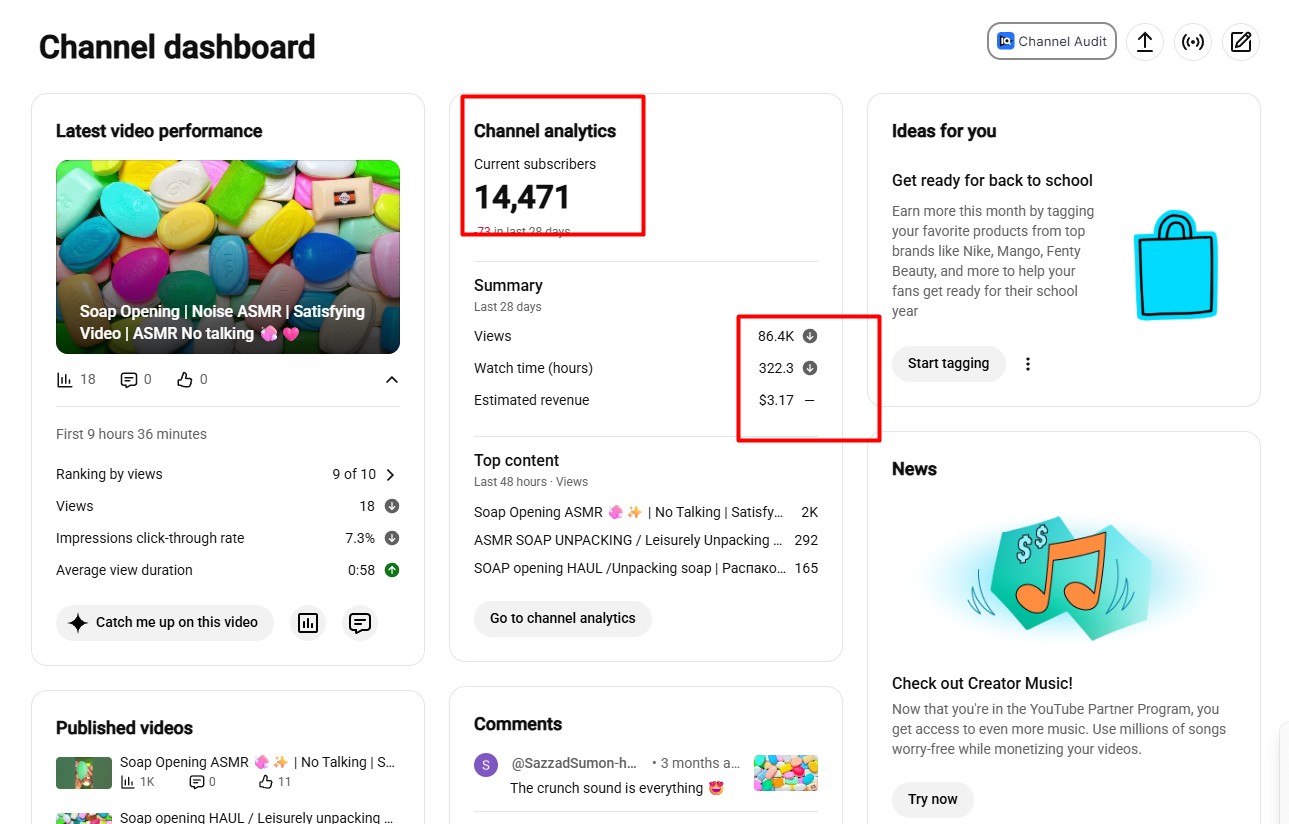Screen dimensions: 1289x824
Task: Click Start tagging button
Action: point(948,364)
